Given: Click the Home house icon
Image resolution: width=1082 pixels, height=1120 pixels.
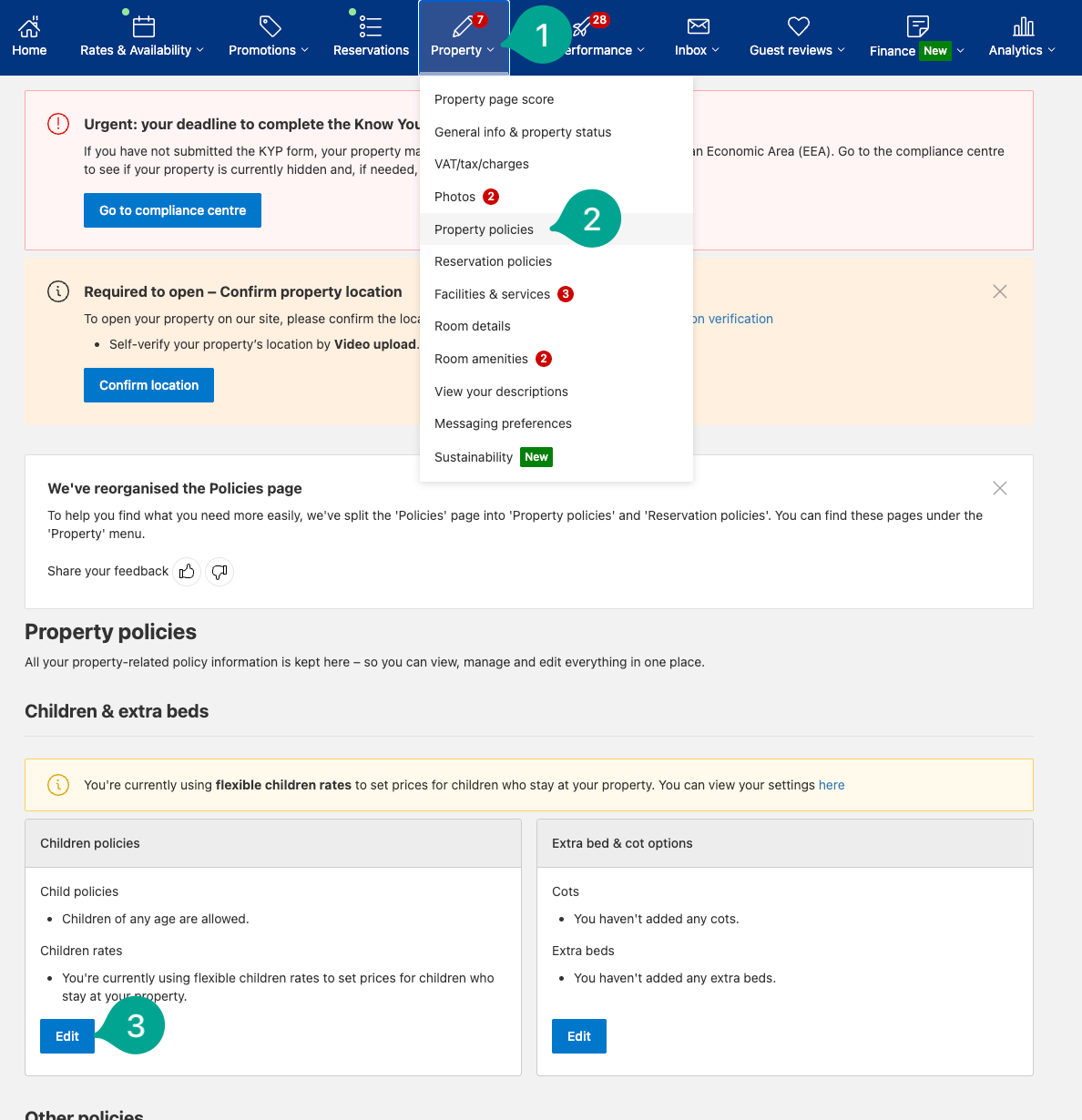Looking at the screenshot, I should click(x=29, y=25).
